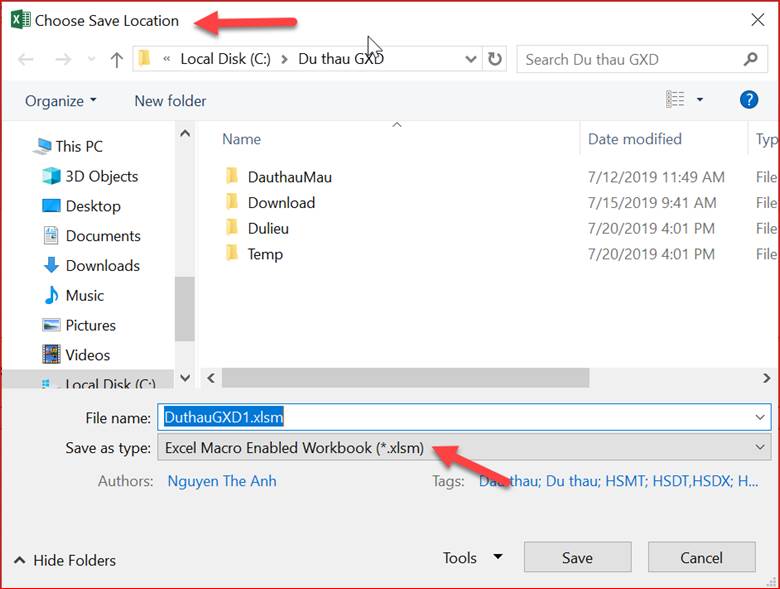Open the Organize dropdown menu
The image size is (780, 589).
[x=61, y=101]
